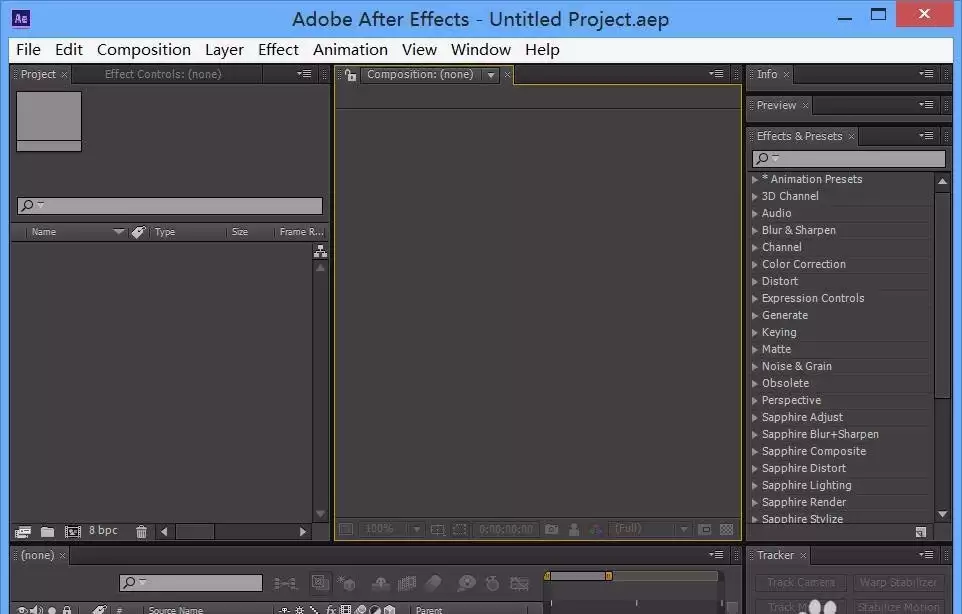Click the Project panel search field
This screenshot has height=614, width=962.
click(x=170, y=205)
